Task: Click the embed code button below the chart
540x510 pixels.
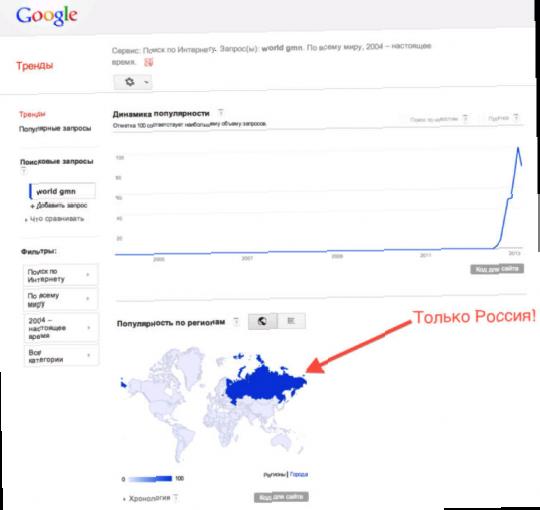Action: pos(497,269)
